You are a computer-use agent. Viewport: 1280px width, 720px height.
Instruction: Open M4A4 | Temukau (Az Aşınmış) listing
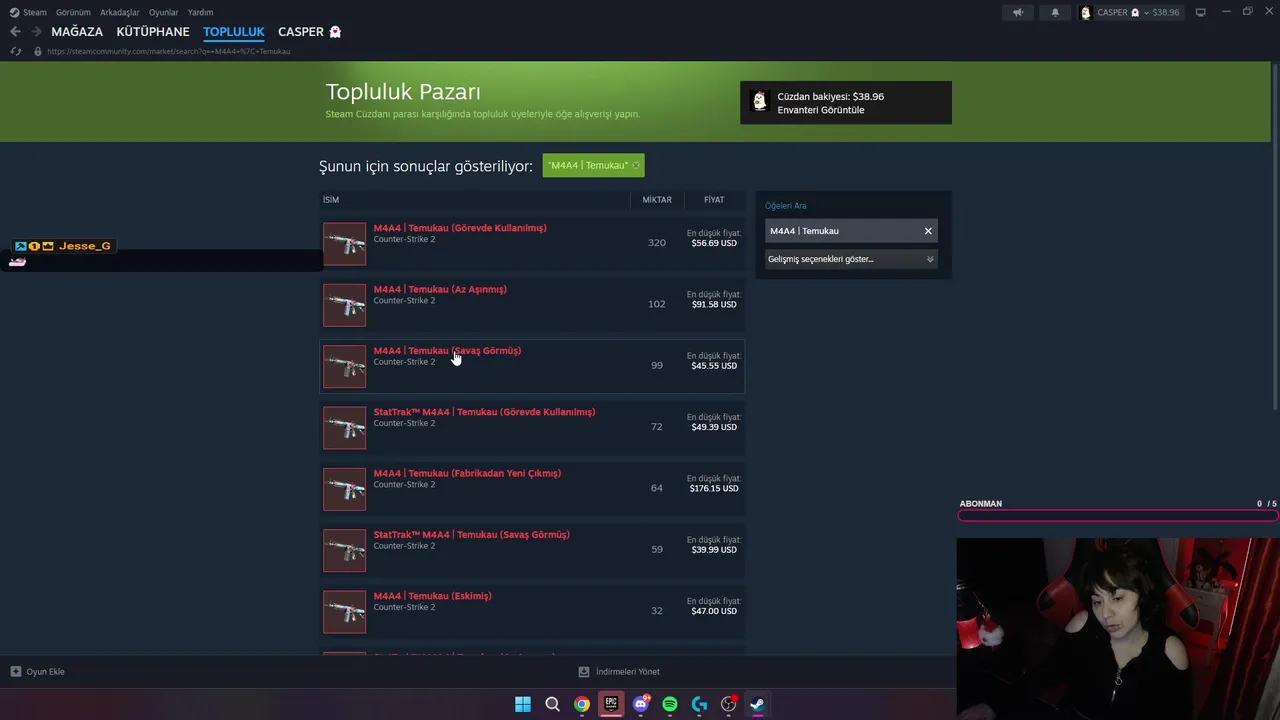point(440,289)
